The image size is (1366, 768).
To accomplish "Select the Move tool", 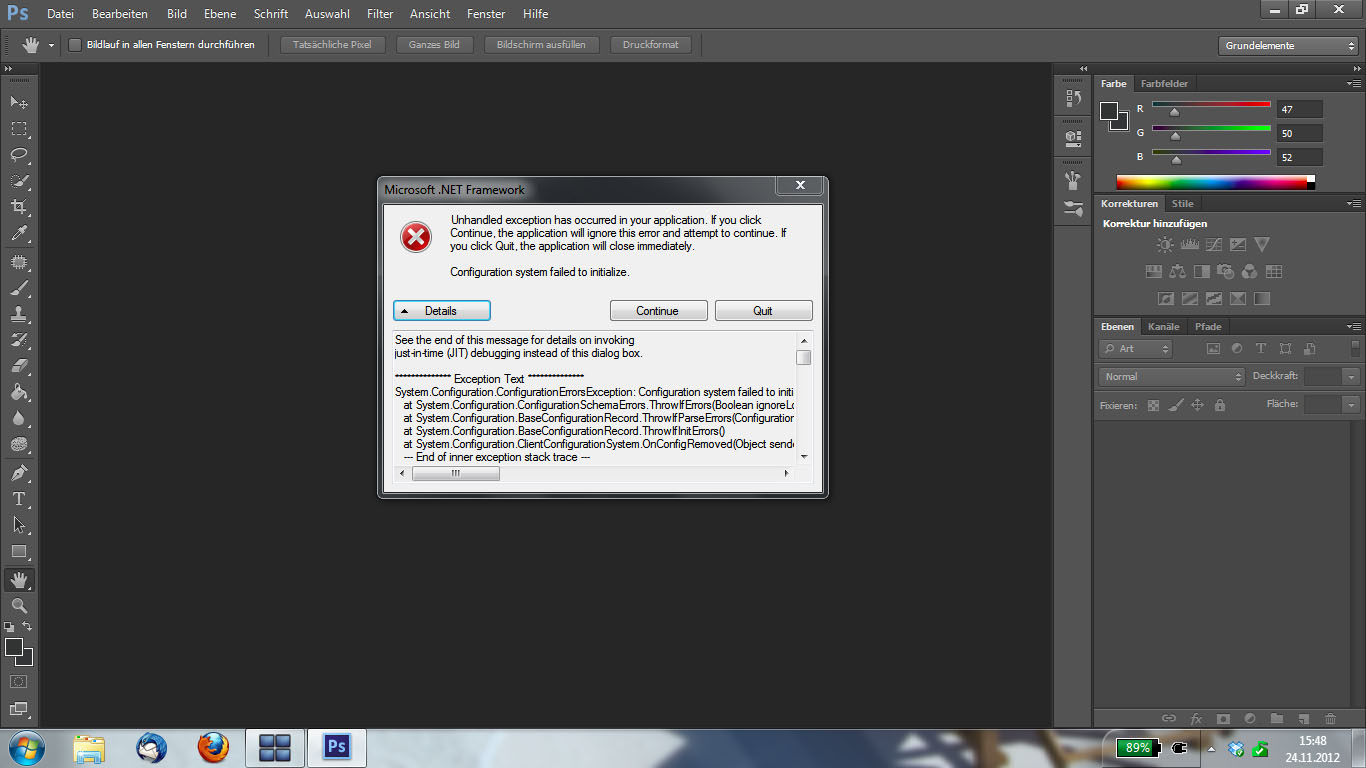I will pyautogui.click(x=19, y=102).
